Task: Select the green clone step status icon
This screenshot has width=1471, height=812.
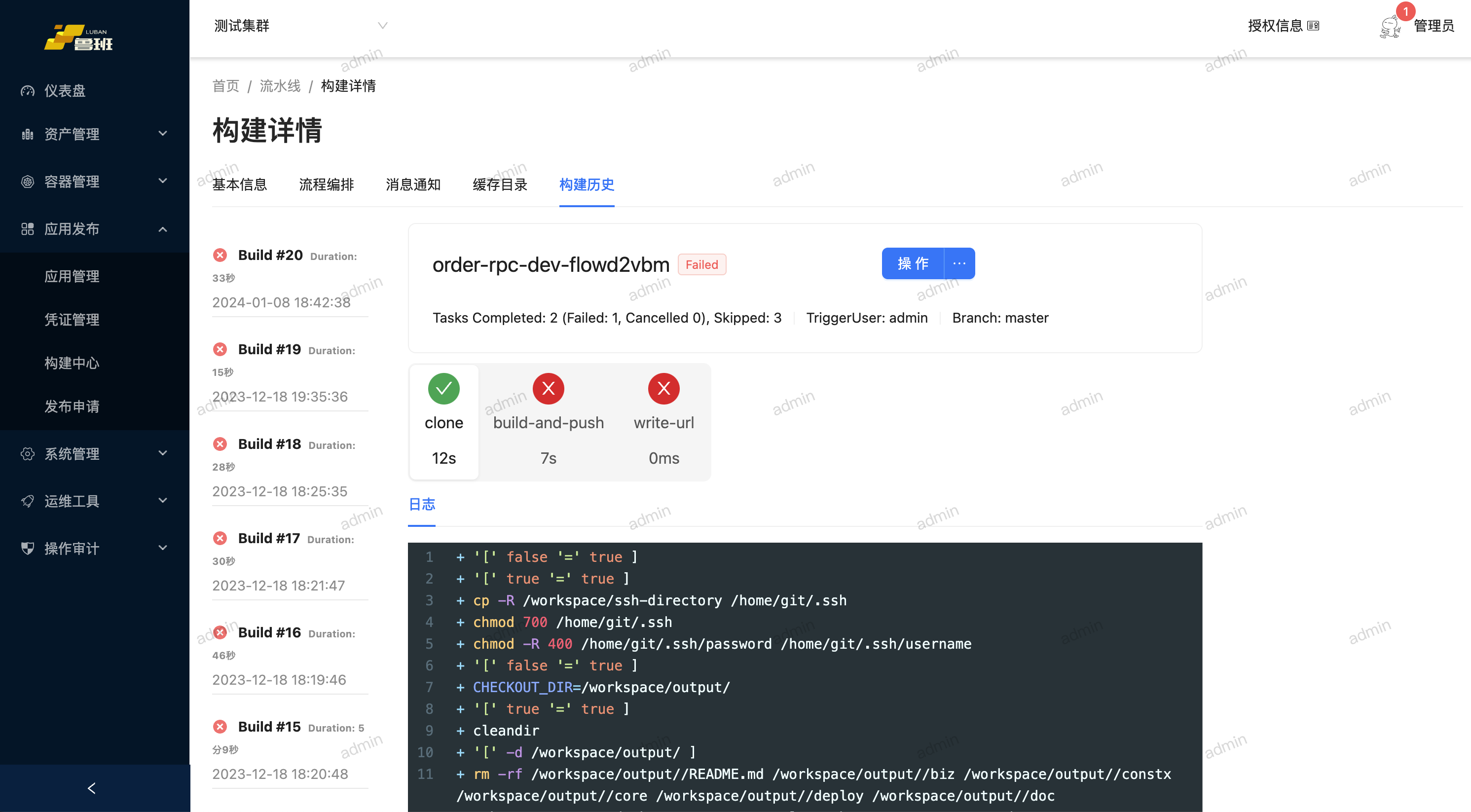Action: 443,389
